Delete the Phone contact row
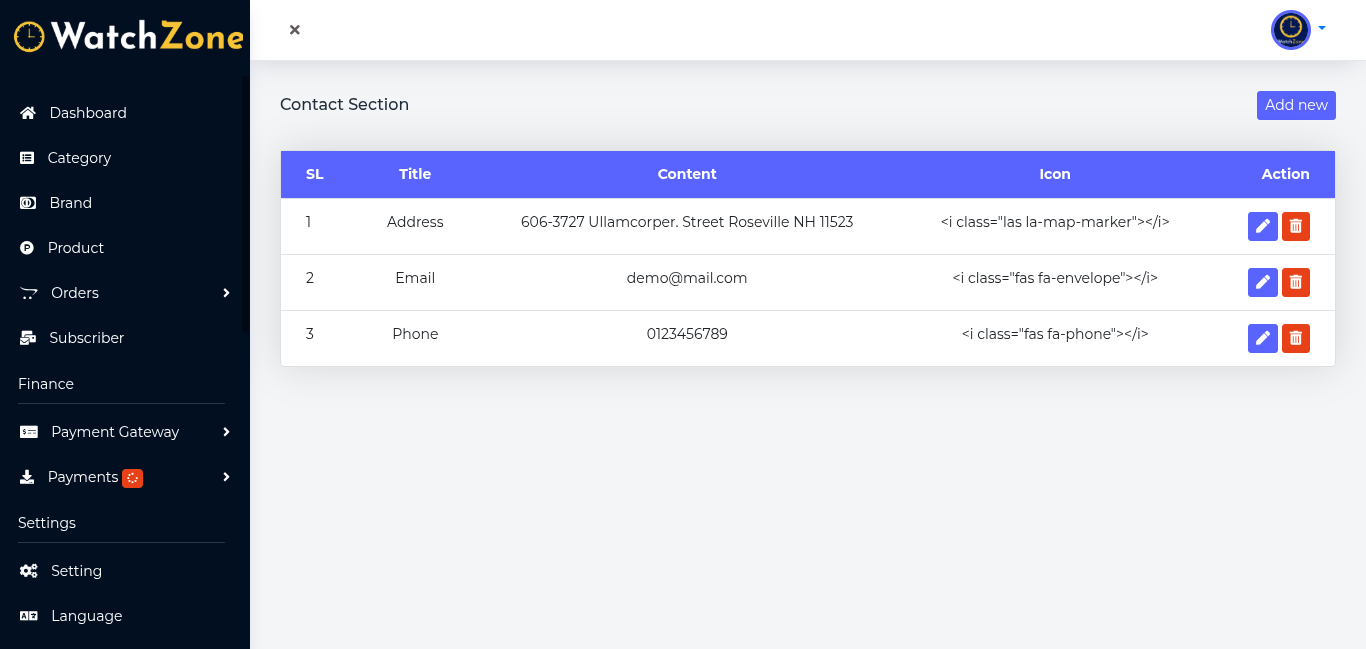The image size is (1366, 649). 1296,339
